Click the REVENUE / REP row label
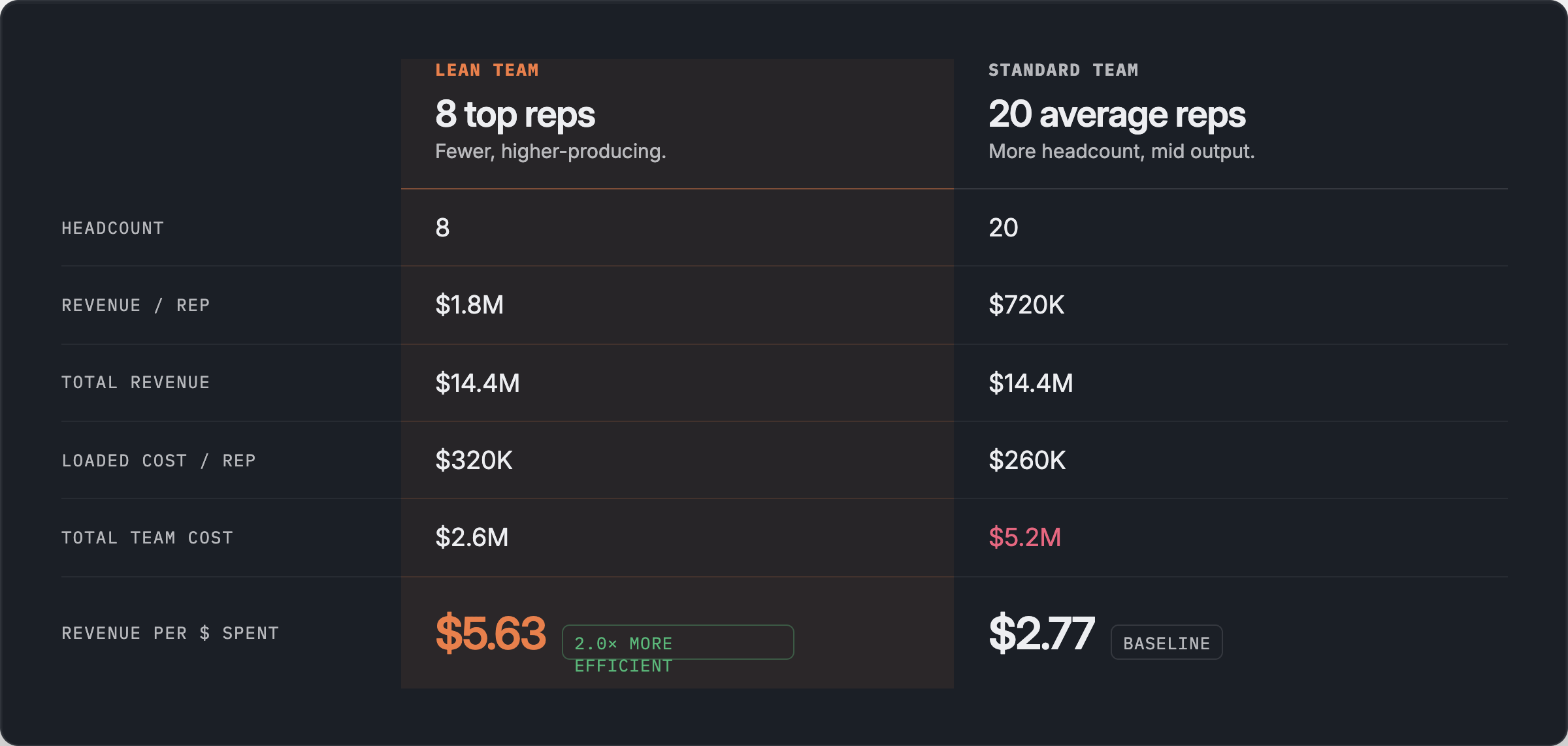This screenshot has width=1568, height=746. (135, 305)
